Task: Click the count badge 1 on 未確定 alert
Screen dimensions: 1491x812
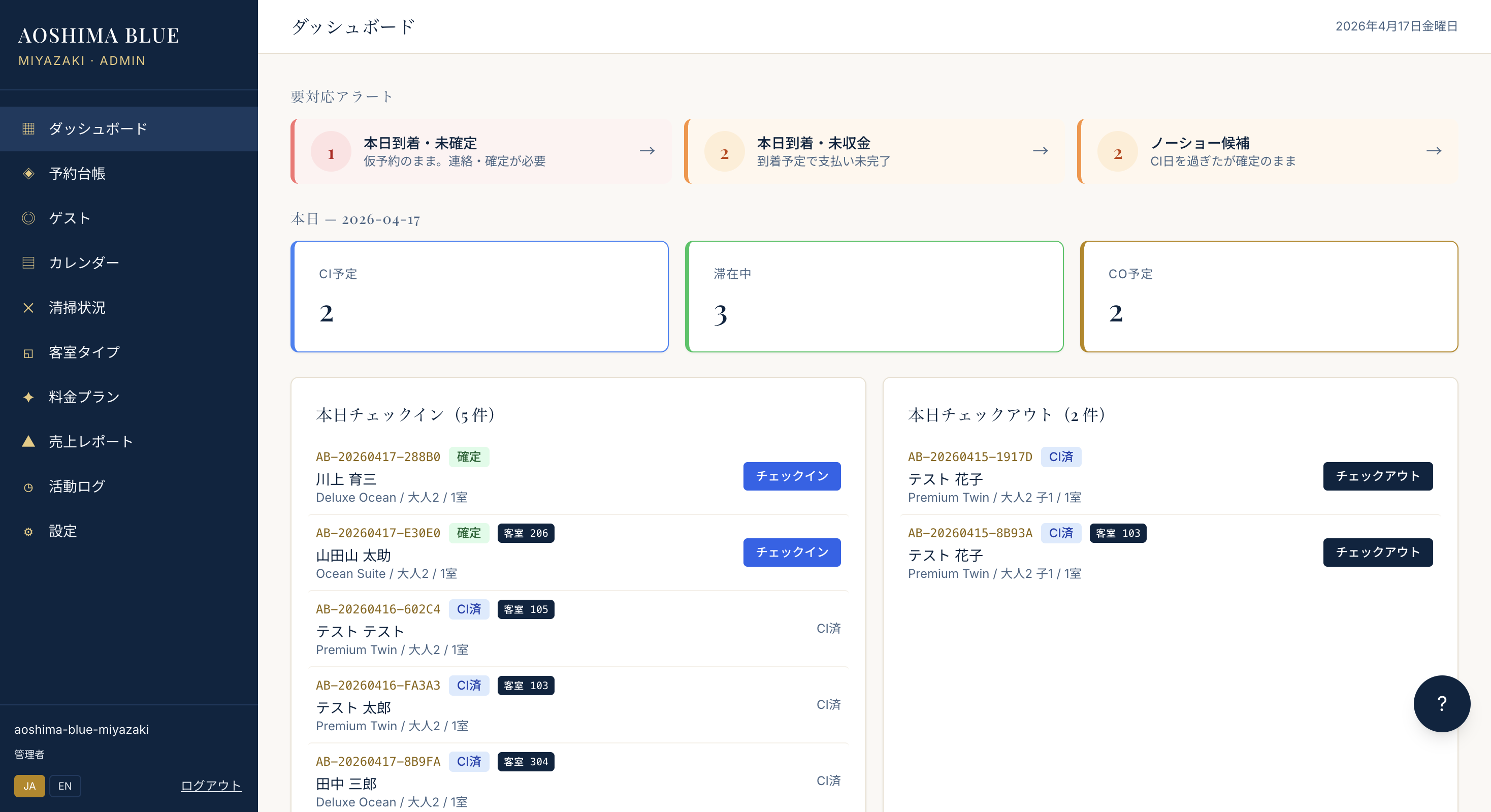Action: click(331, 152)
